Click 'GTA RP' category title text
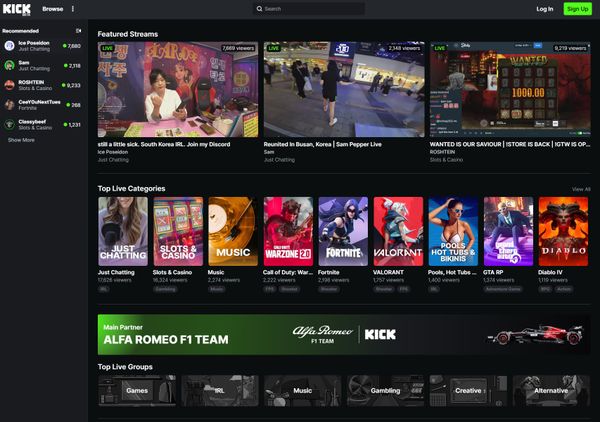600x422 pixels. 493,272
